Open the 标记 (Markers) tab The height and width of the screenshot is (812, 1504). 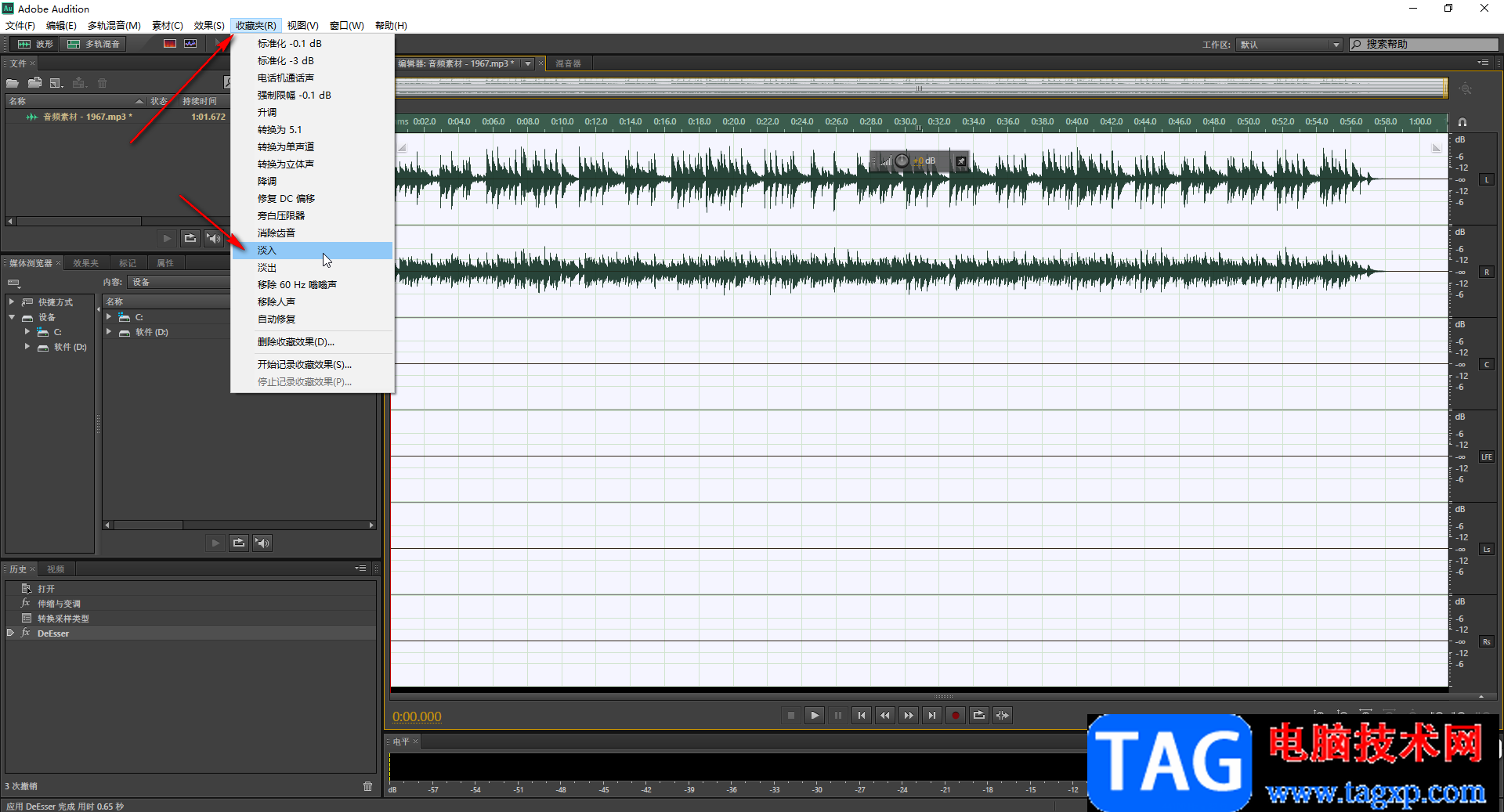pyautogui.click(x=128, y=263)
